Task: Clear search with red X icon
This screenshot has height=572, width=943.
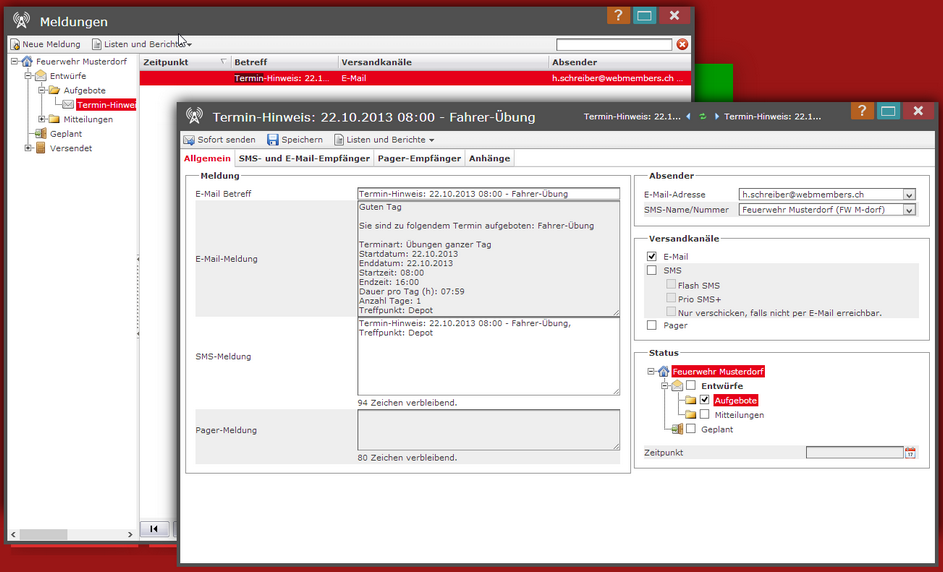Action: (682, 44)
